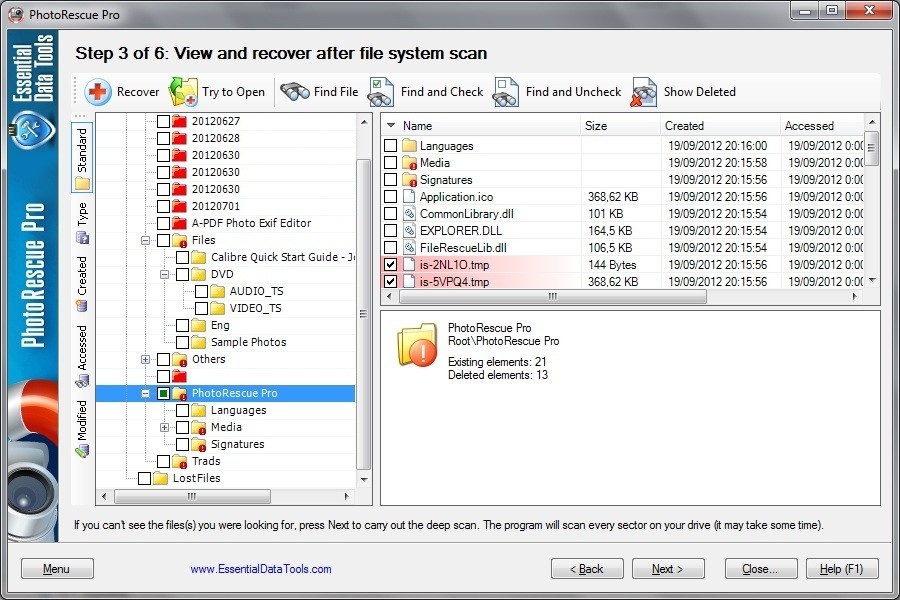The height and width of the screenshot is (600, 900).
Task: Uncheck the is-5VPQ4.tmp checkbox
Action: point(390,281)
